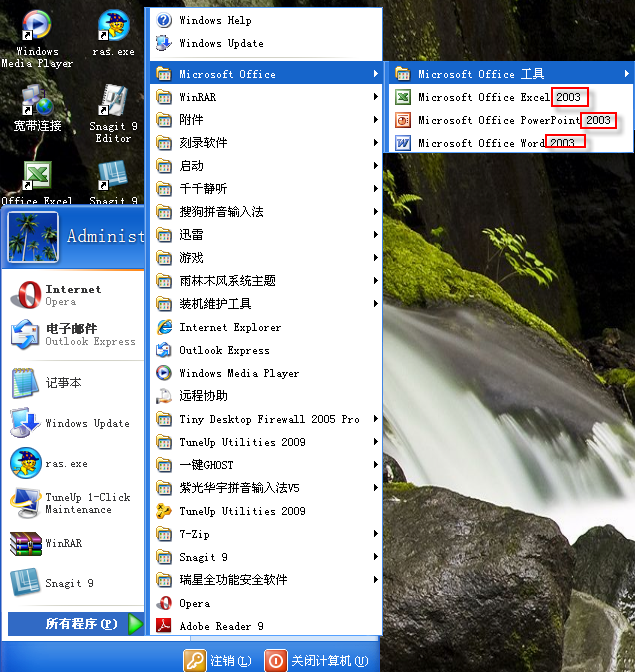The image size is (635, 672).
Task: Launch Internet Explorer from programs list
Action: 266,327
